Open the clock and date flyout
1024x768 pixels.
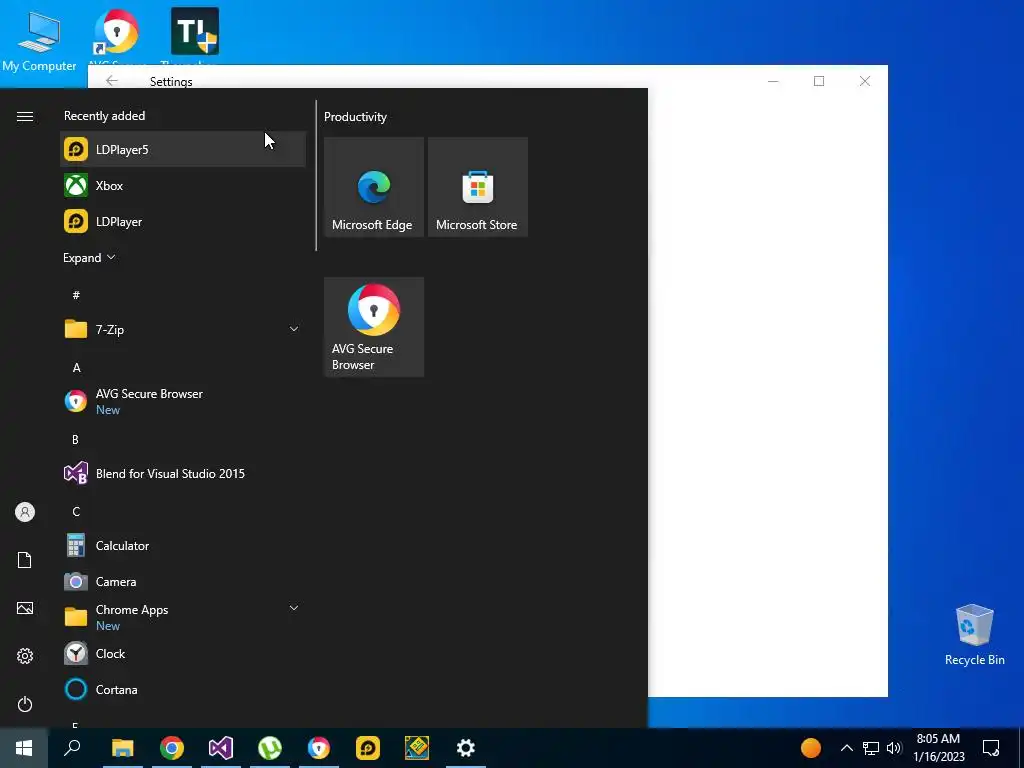tap(938, 748)
